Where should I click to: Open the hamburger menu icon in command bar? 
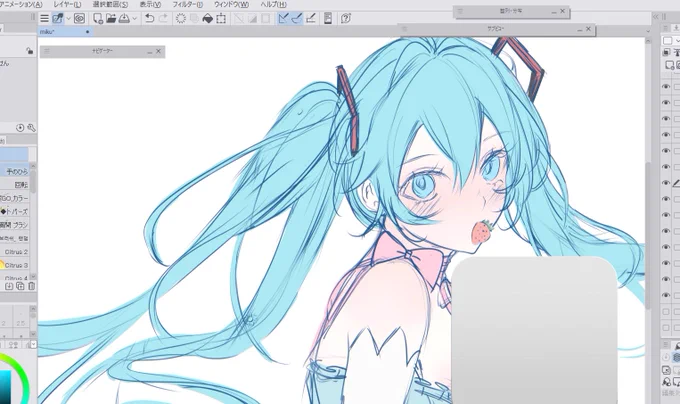click(44, 18)
